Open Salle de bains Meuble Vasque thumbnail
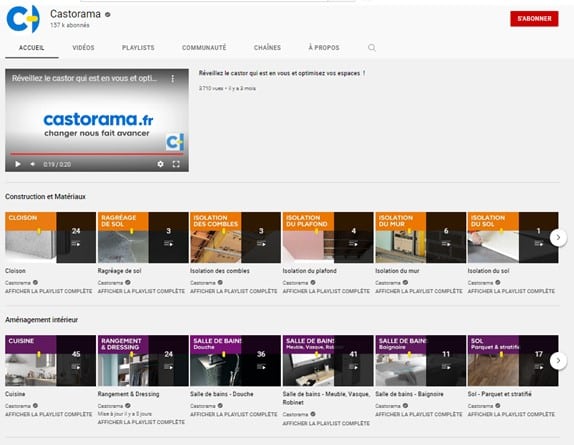This screenshot has height=445, width=574. coord(328,360)
